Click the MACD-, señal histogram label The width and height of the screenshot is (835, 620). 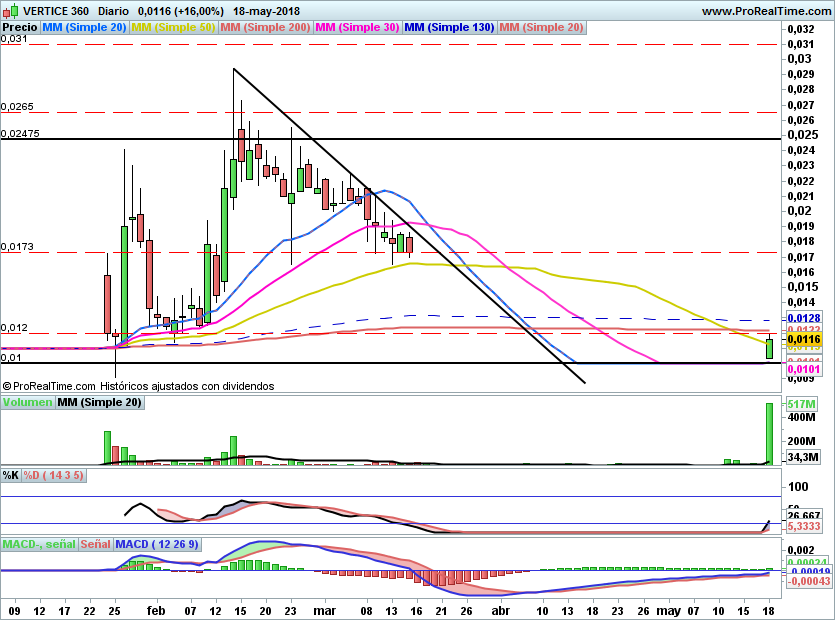click(39, 544)
